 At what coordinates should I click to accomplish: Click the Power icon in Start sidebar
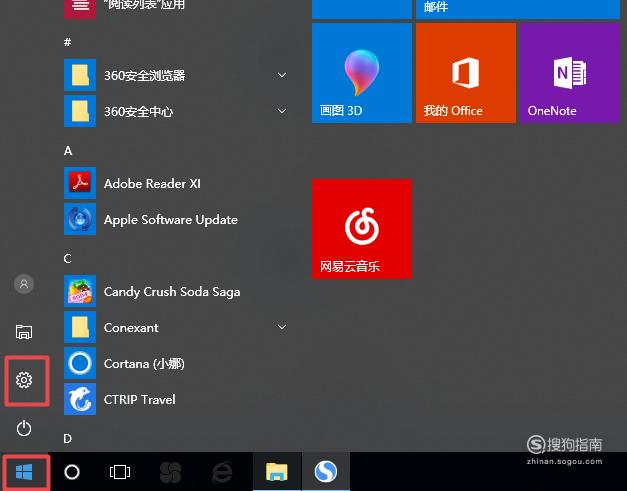(24, 428)
